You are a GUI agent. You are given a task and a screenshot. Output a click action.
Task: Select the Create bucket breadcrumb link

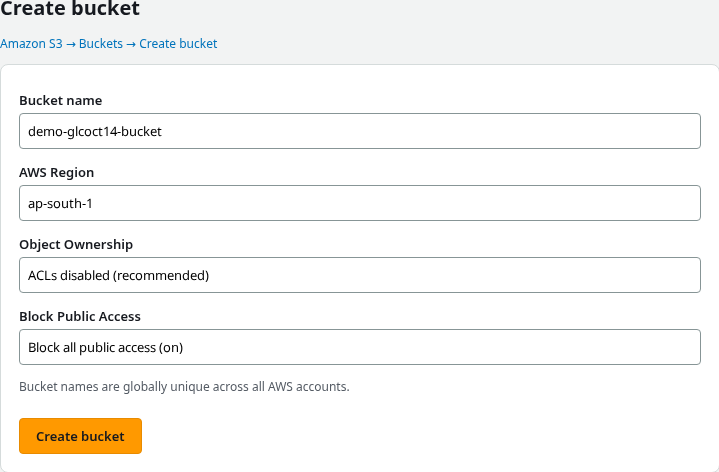[178, 44]
